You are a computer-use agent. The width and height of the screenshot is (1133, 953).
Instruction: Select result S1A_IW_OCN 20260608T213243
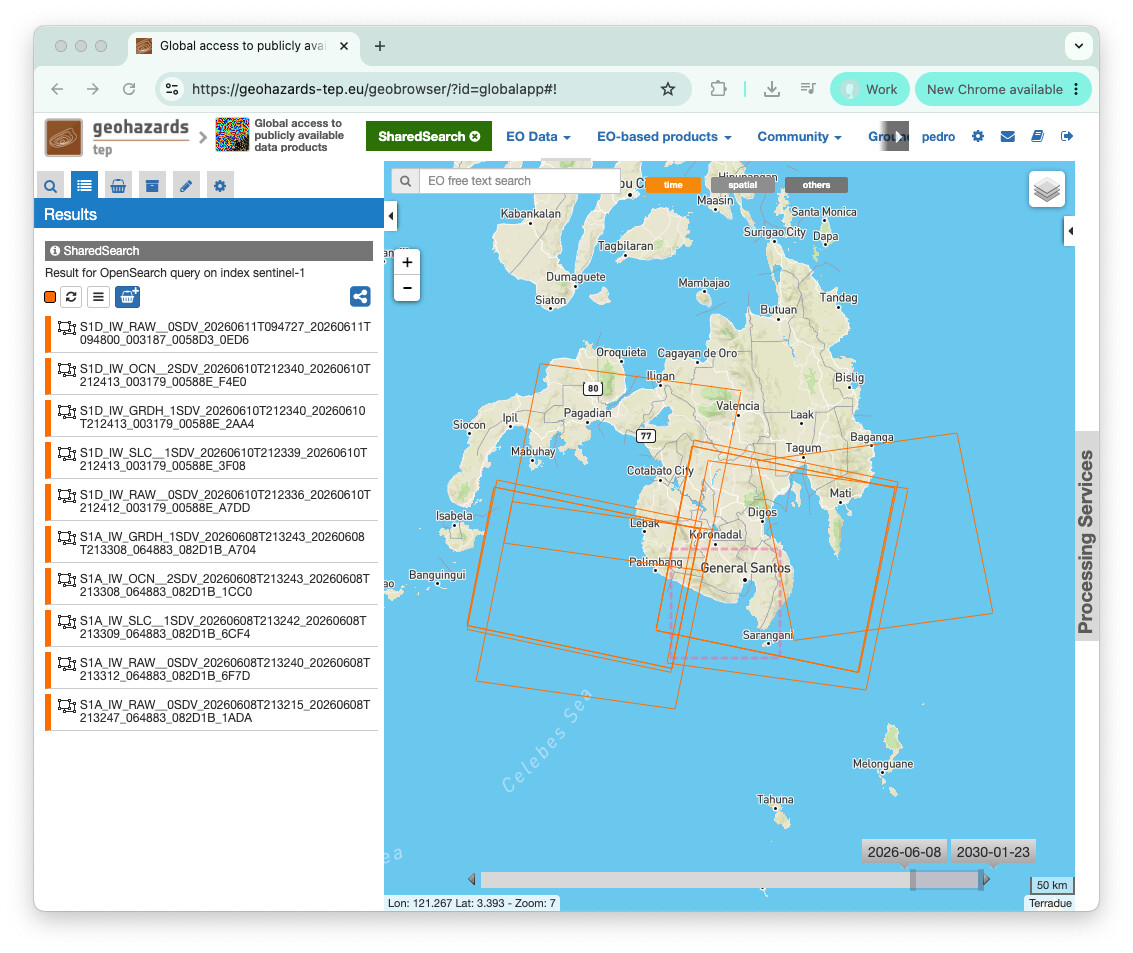211,585
